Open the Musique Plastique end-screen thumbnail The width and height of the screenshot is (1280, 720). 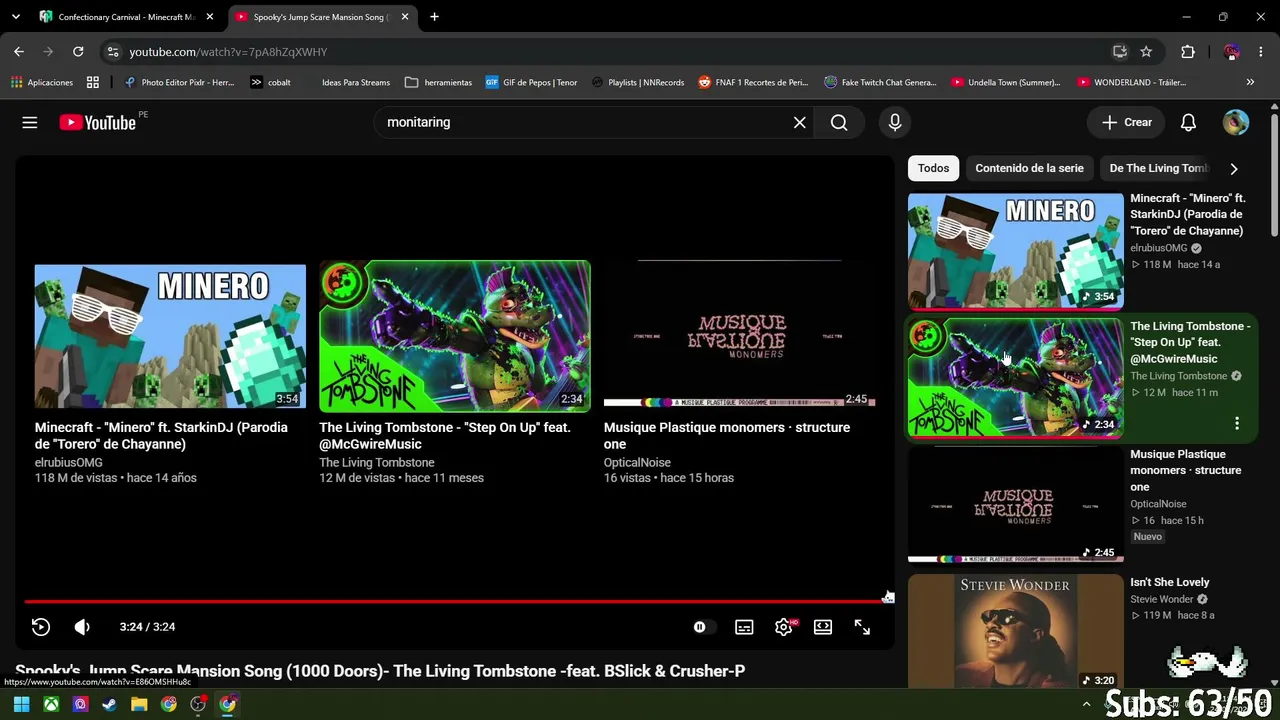[x=739, y=336]
